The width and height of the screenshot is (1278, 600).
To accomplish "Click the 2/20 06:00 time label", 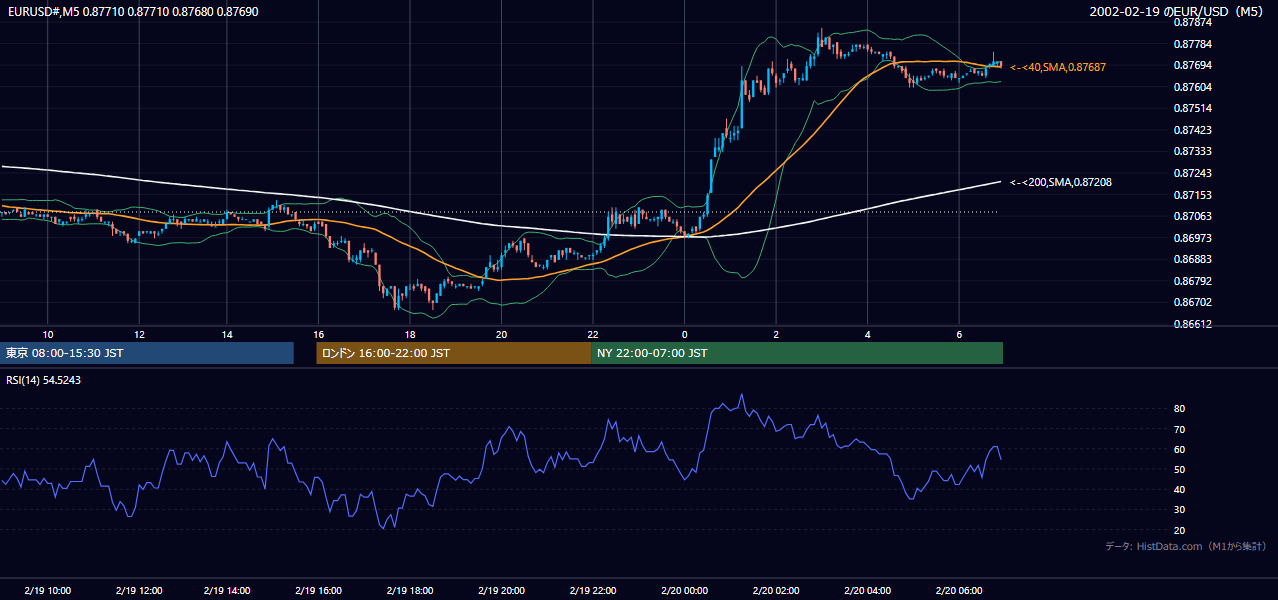I will pos(959,591).
